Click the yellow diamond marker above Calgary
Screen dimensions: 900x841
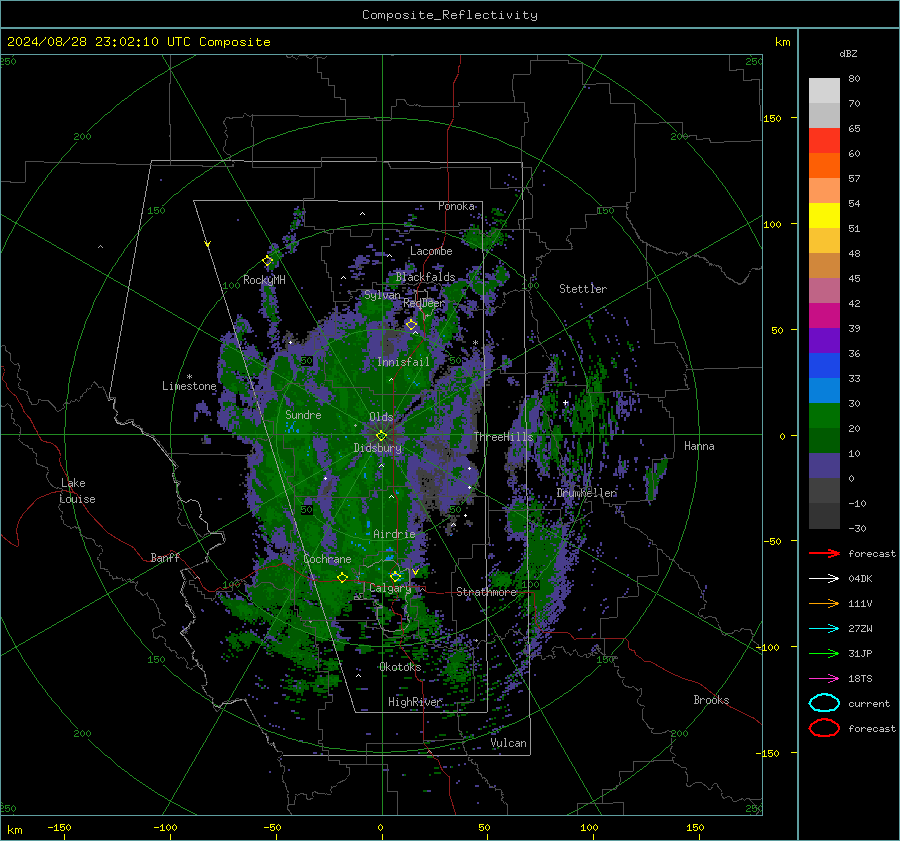395,576
